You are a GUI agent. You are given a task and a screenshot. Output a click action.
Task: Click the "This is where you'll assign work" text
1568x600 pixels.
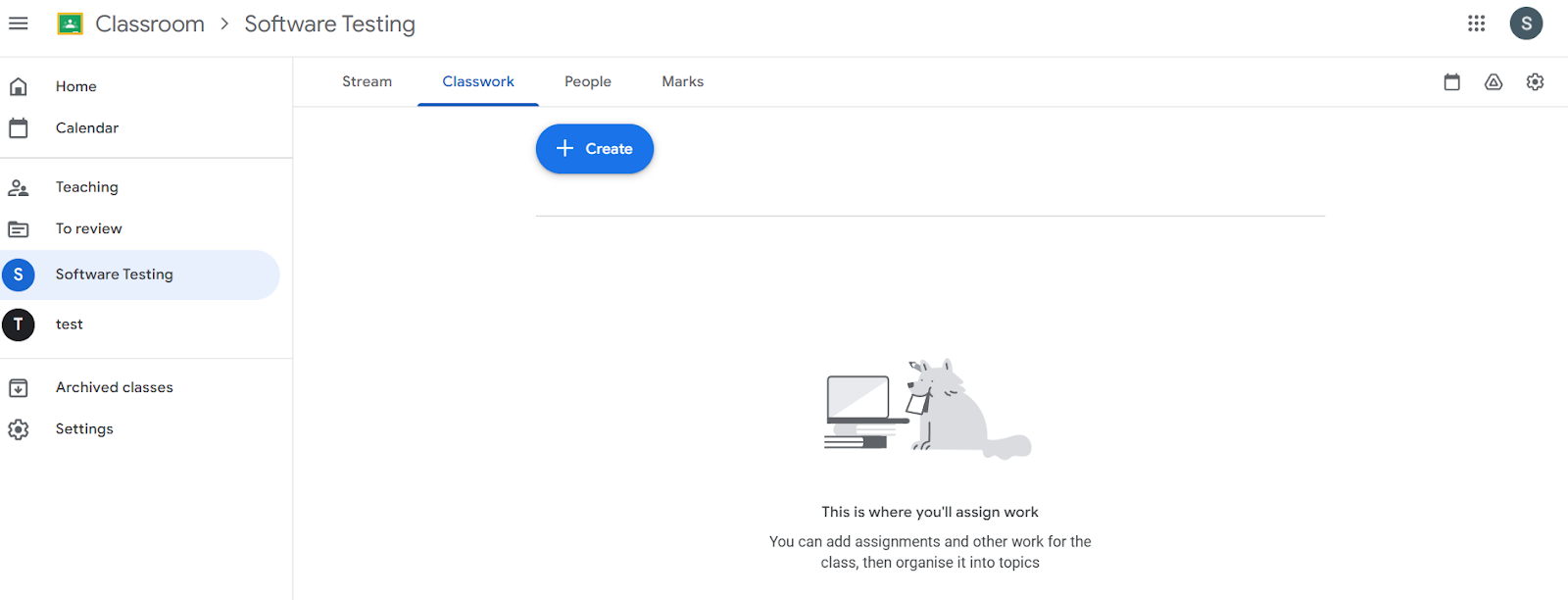(930, 512)
